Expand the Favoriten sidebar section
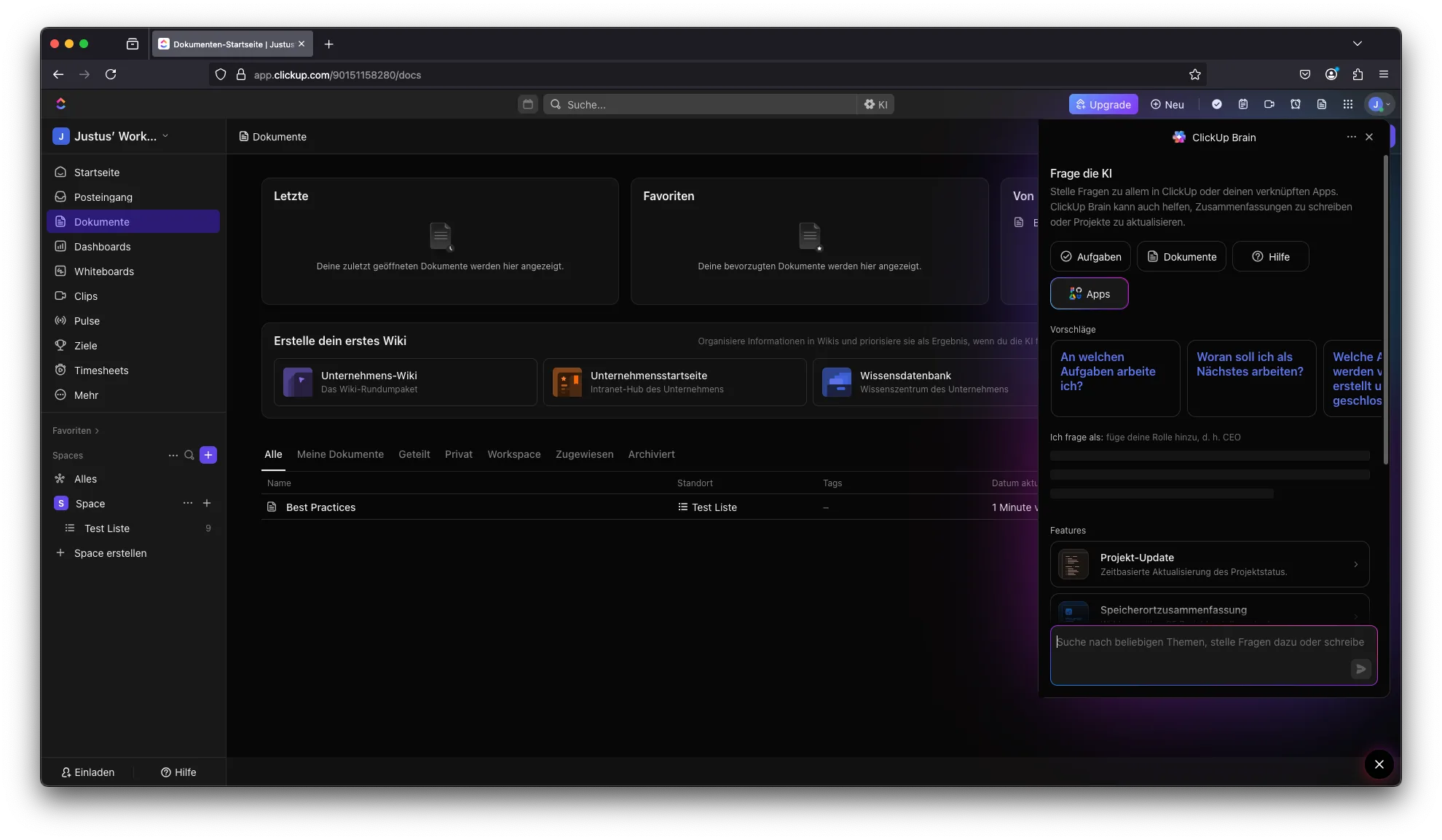 76,431
